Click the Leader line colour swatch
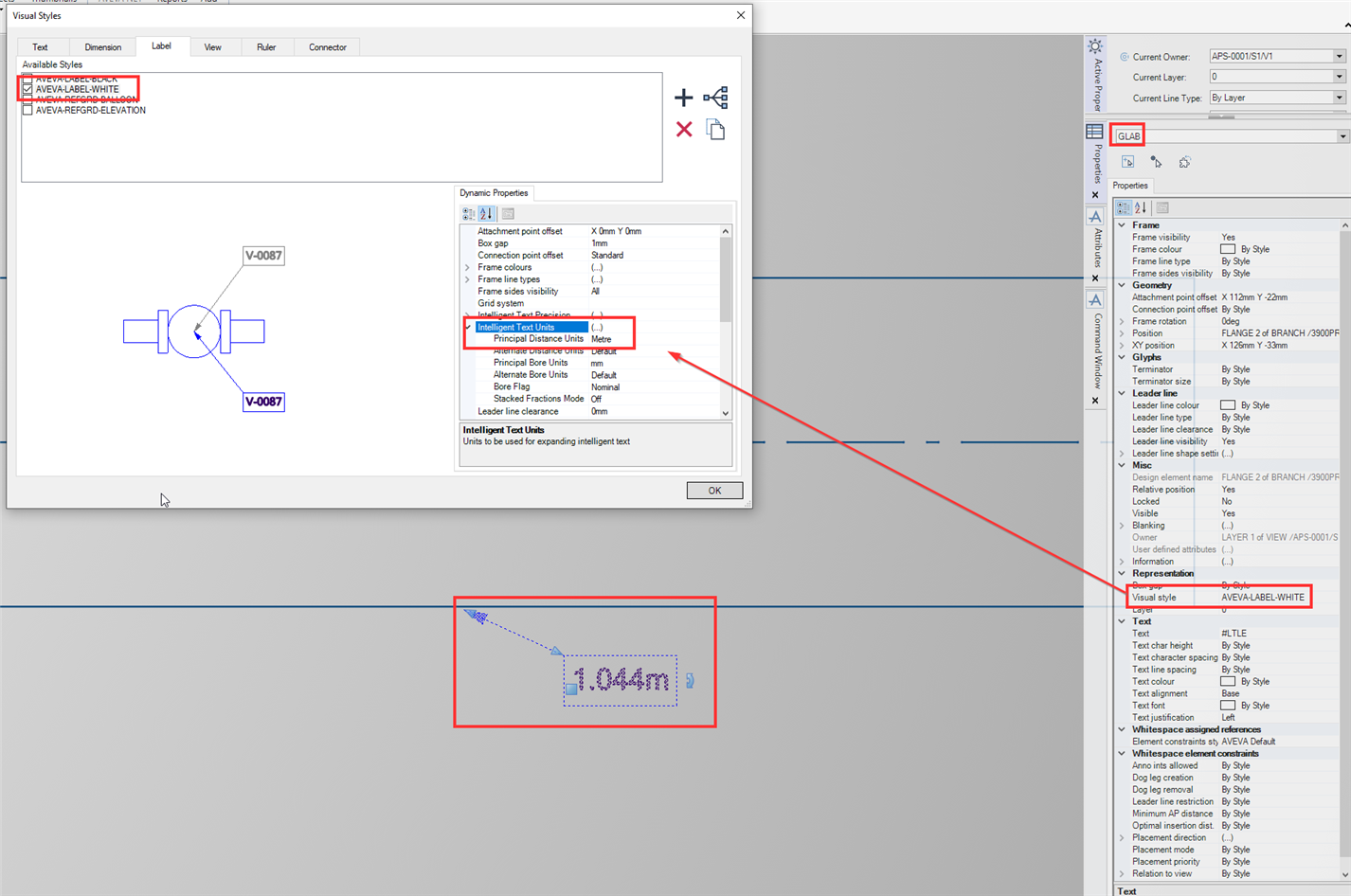The image size is (1351, 896). pos(1228,405)
